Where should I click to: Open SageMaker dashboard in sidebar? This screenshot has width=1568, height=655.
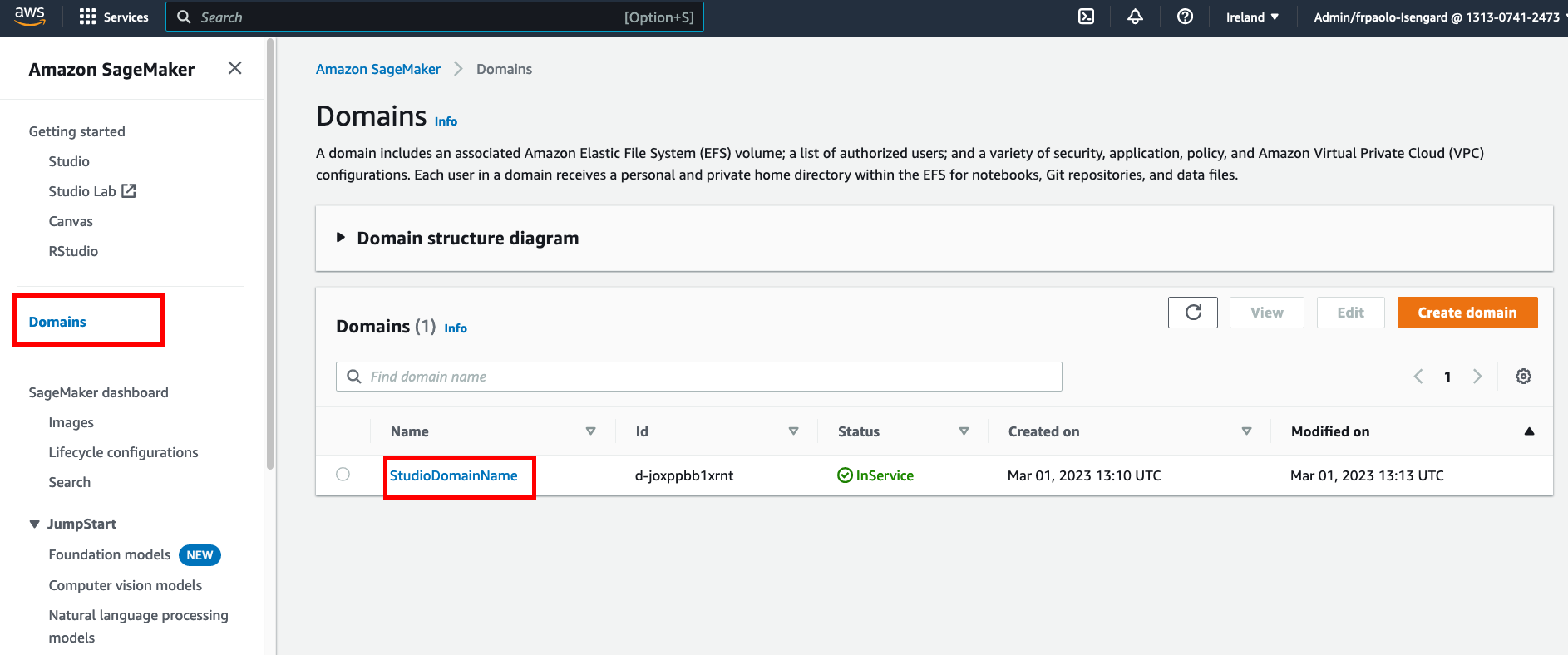tap(98, 392)
